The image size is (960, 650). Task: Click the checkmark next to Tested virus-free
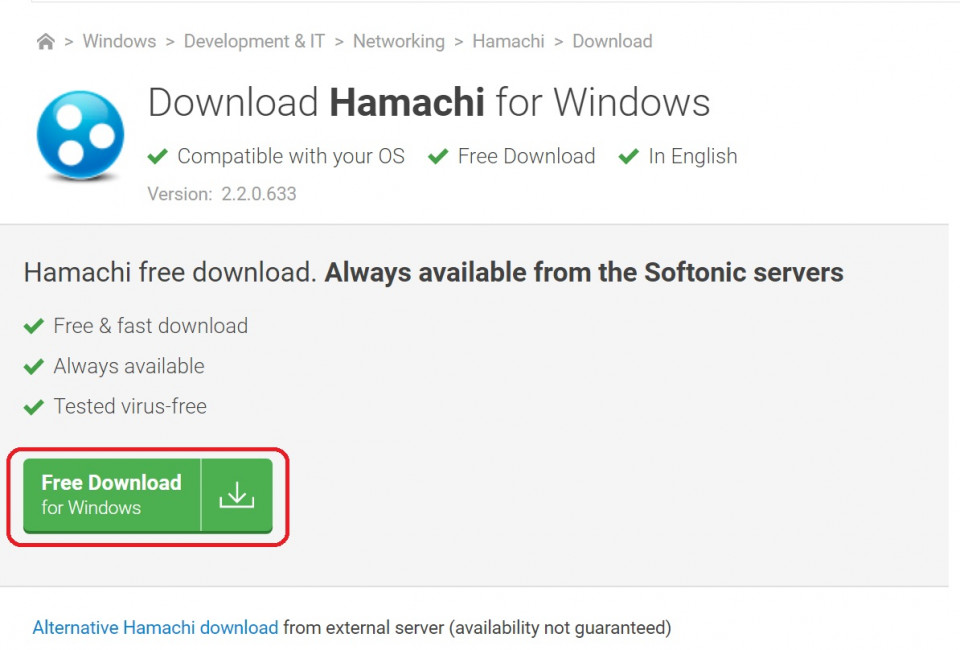click(34, 407)
